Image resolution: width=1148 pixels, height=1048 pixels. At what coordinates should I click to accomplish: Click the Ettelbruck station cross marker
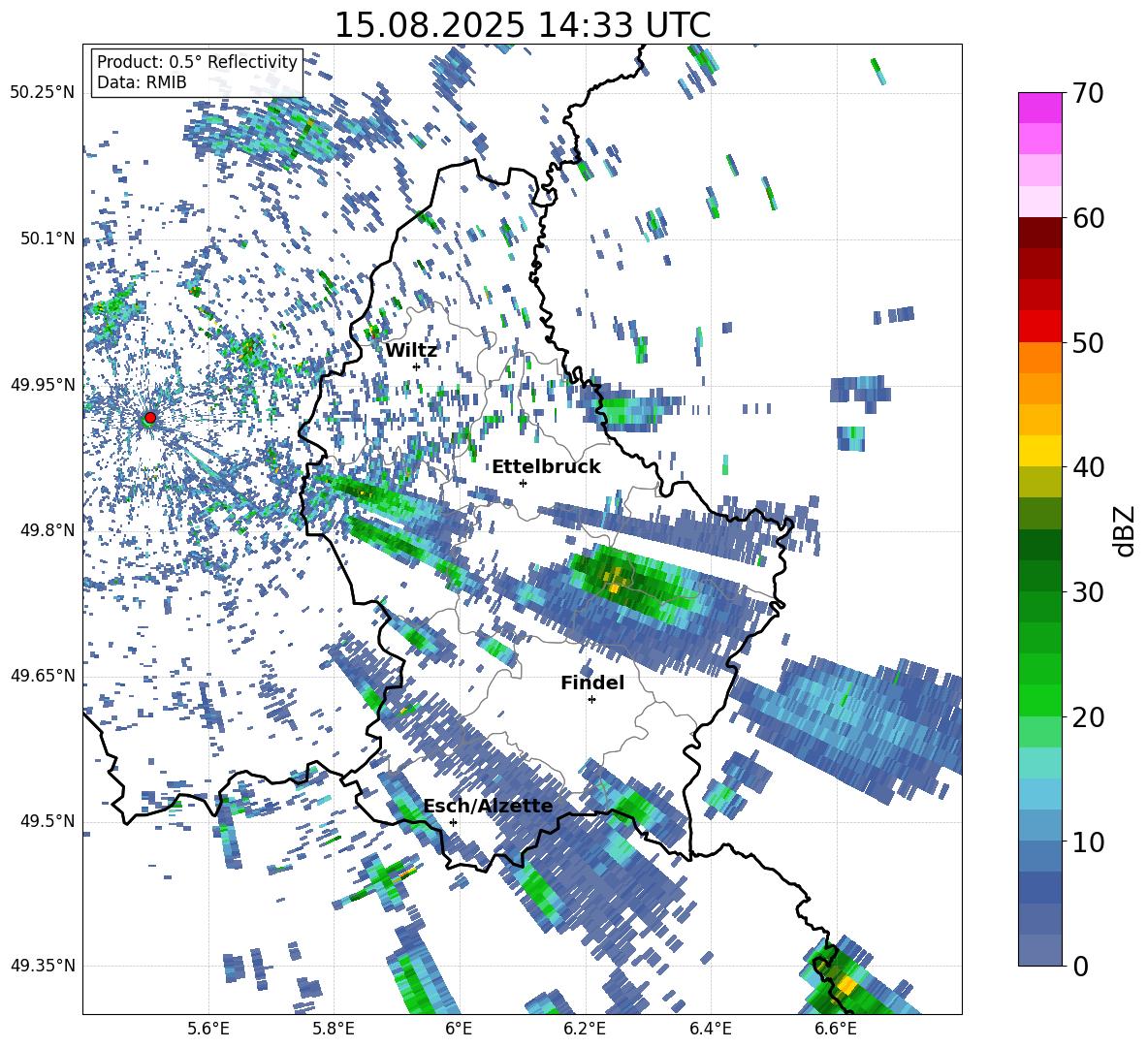[x=523, y=483]
